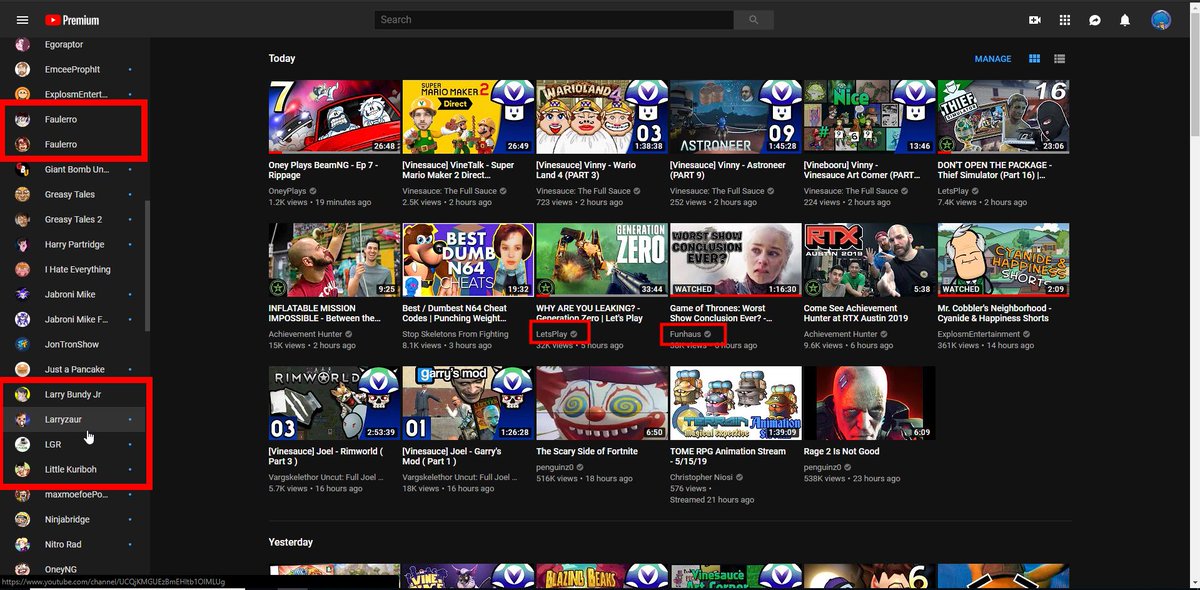The height and width of the screenshot is (590, 1200).
Task: Open Funhaus channel link
Action: click(686, 334)
